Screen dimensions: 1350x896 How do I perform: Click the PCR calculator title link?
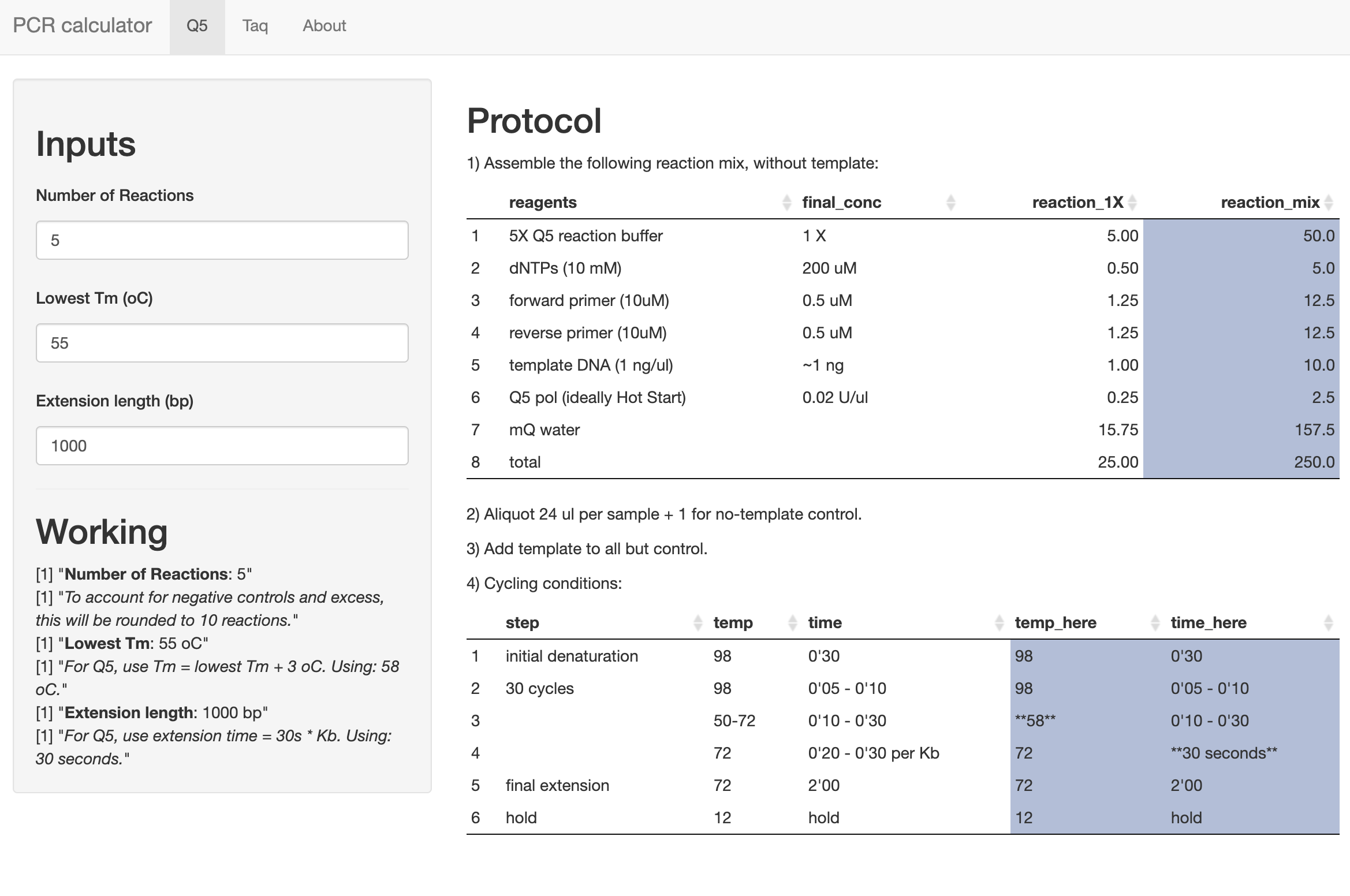pos(82,26)
